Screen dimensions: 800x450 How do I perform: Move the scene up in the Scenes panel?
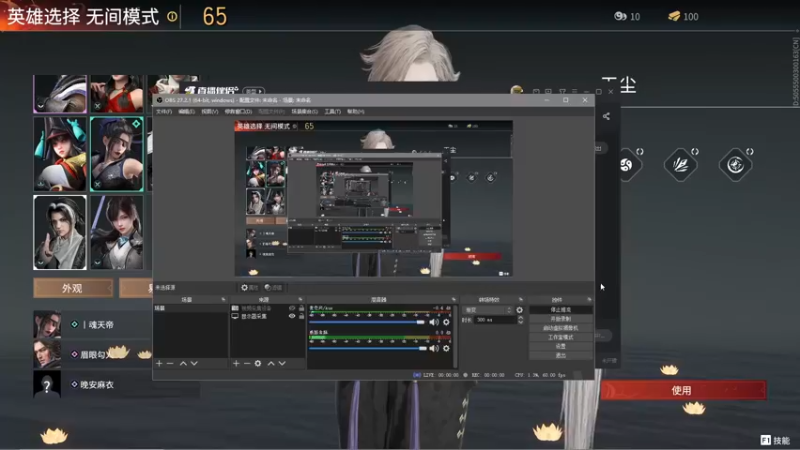tap(183, 363)
